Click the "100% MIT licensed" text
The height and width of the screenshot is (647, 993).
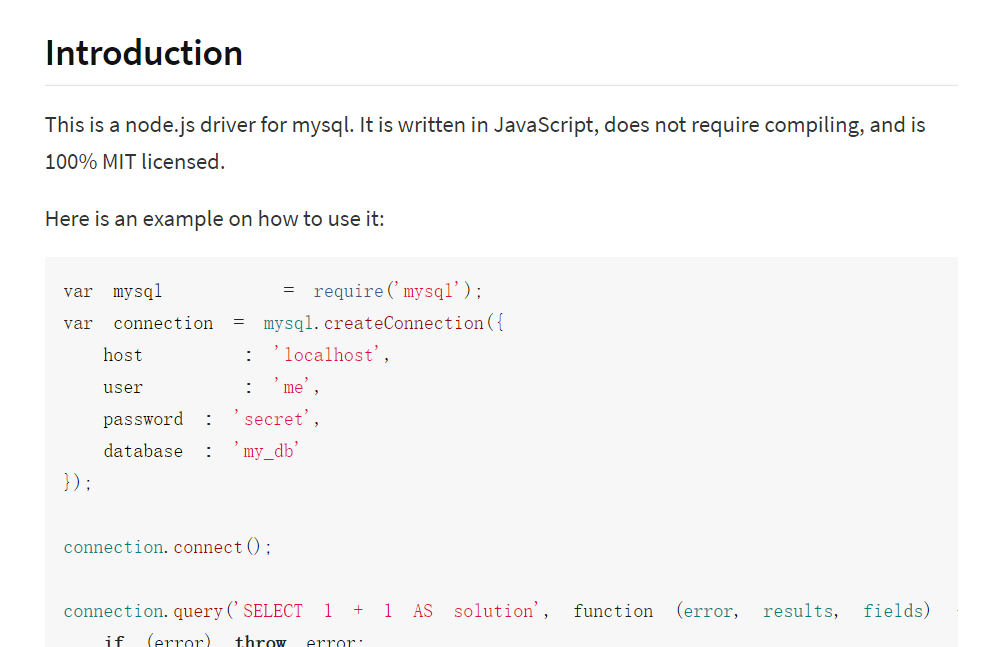tap(134, 161)
